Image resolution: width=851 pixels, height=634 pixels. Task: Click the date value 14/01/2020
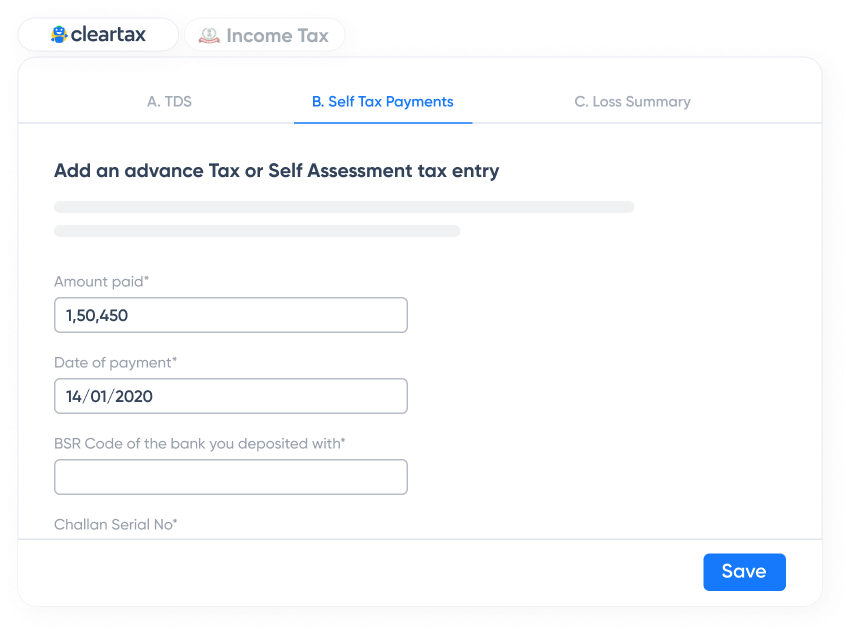103,396
